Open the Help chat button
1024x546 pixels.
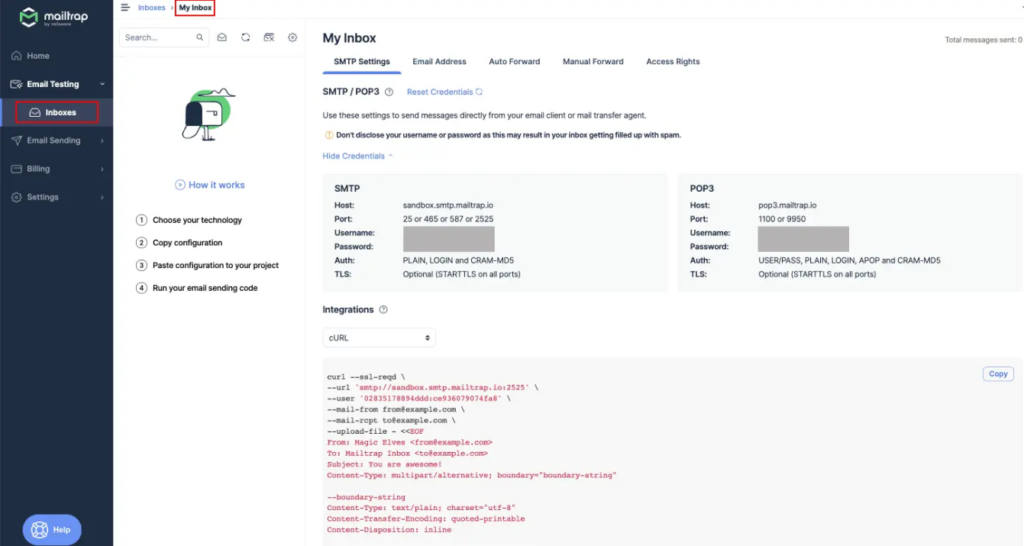(x=52, y=530)
